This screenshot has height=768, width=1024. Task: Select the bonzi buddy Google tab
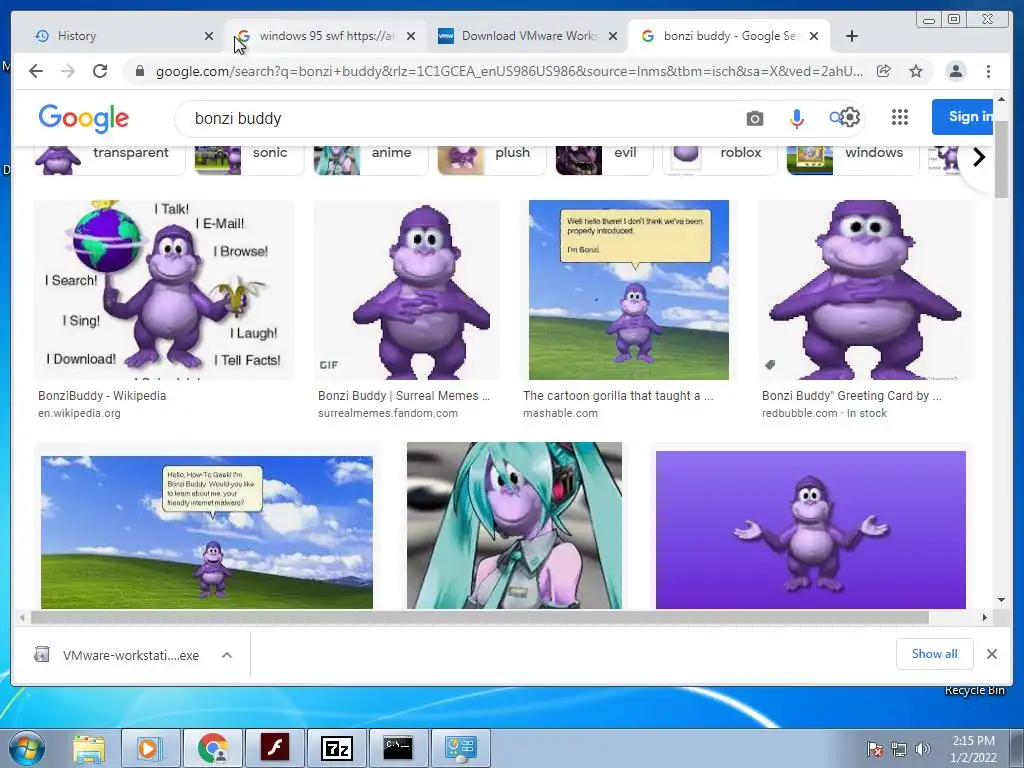tap(729, 36)
